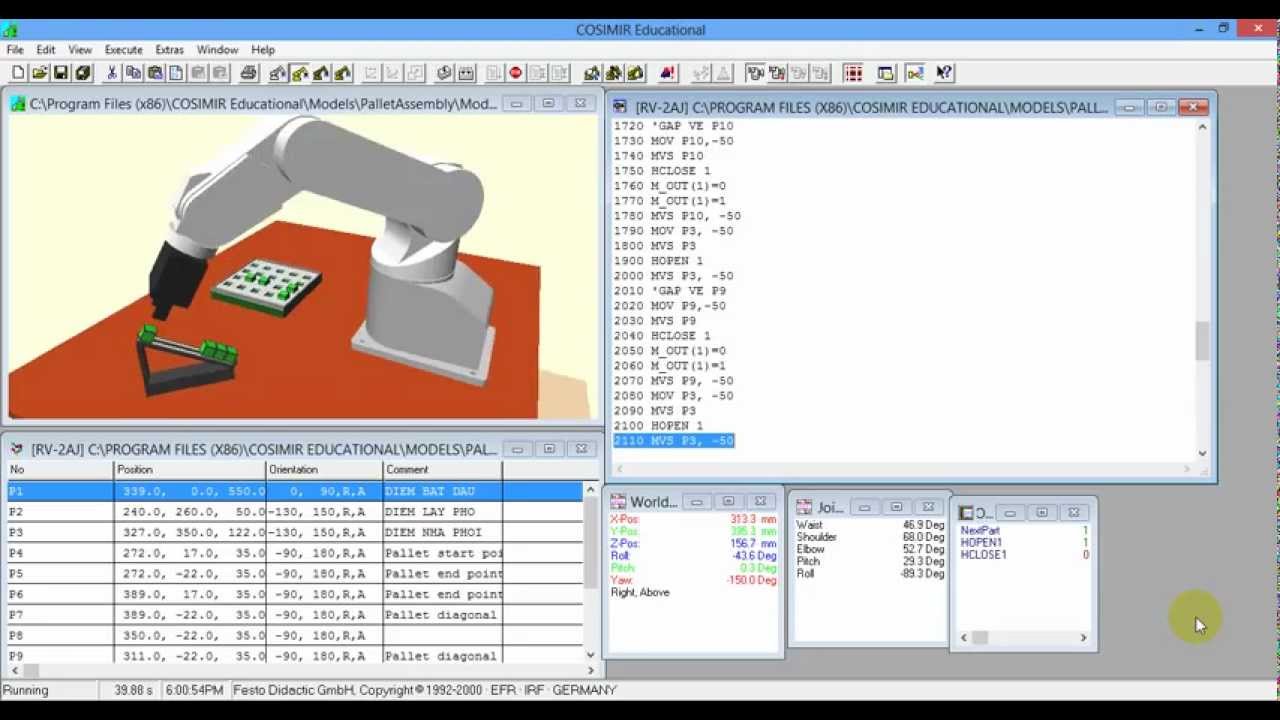Image resolution: width=1280 pixels, height=720 pixels.
Task: Click the program editor vertical scrollbar thumb
Action: pos(1202,341)
